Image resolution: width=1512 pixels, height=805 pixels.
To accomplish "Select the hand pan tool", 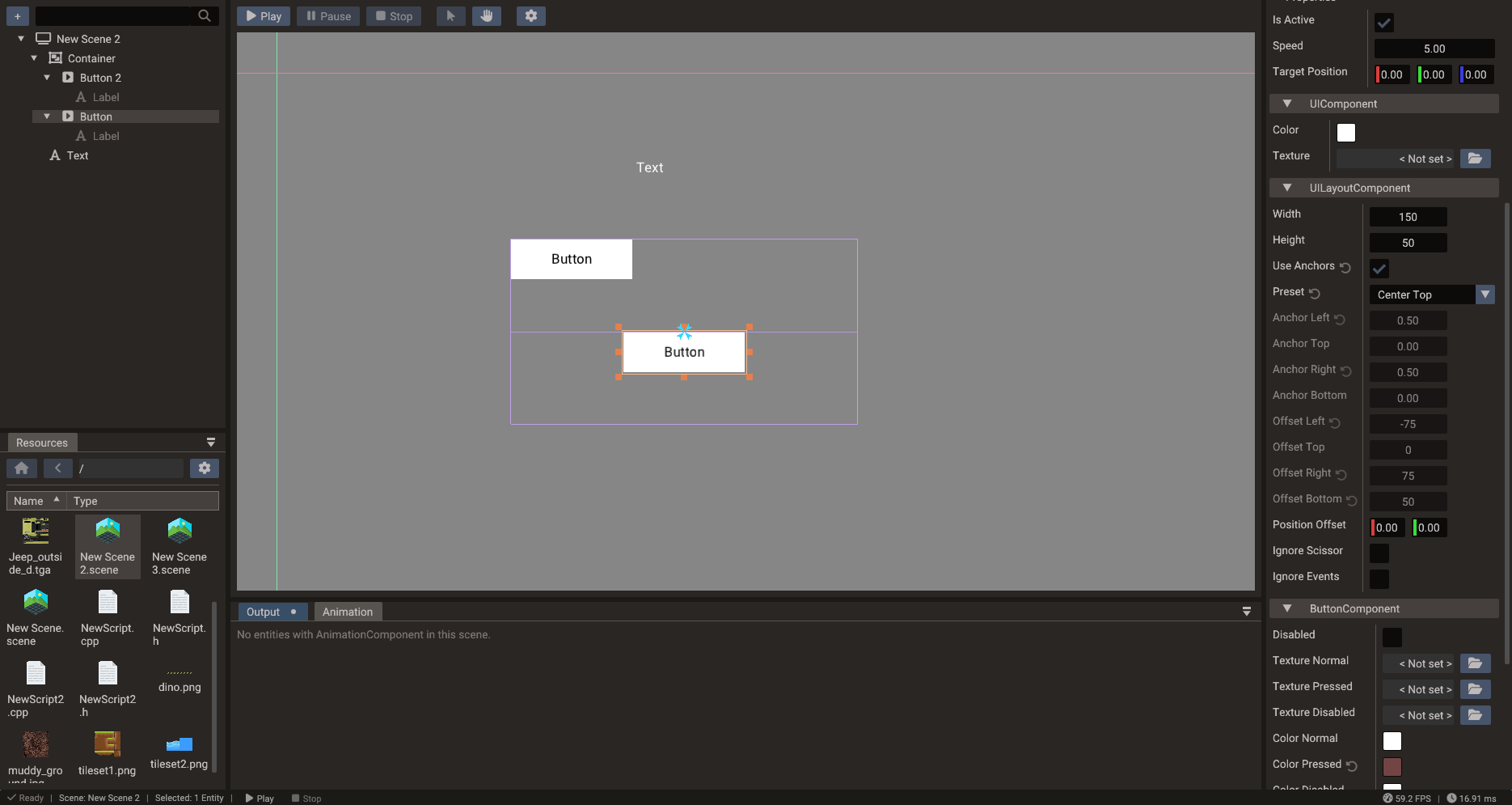I will 487,15.
